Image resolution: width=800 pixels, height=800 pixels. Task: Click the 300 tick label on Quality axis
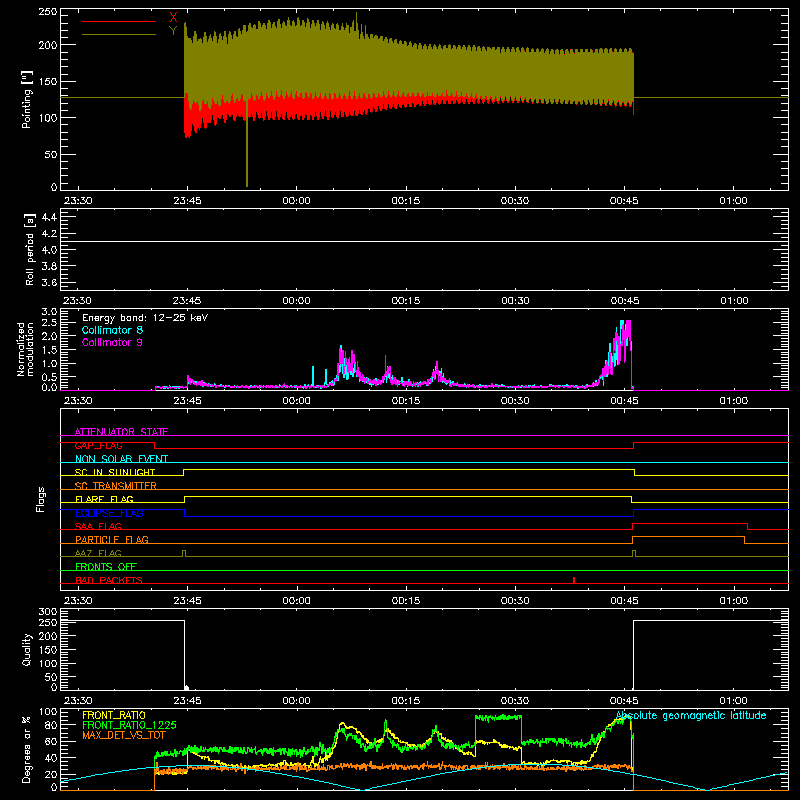(47, 612)
